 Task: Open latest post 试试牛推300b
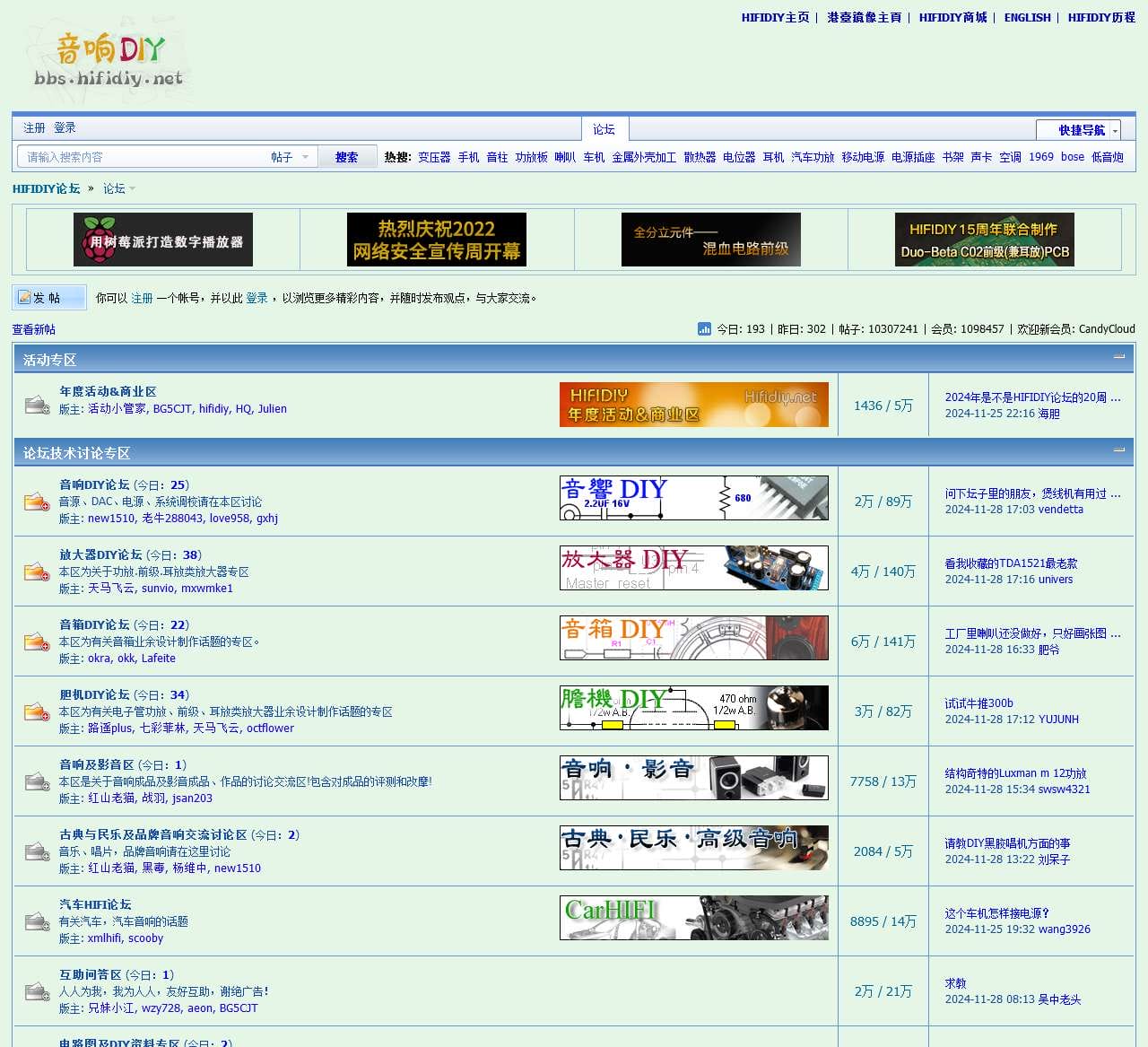tap(978, 703)
